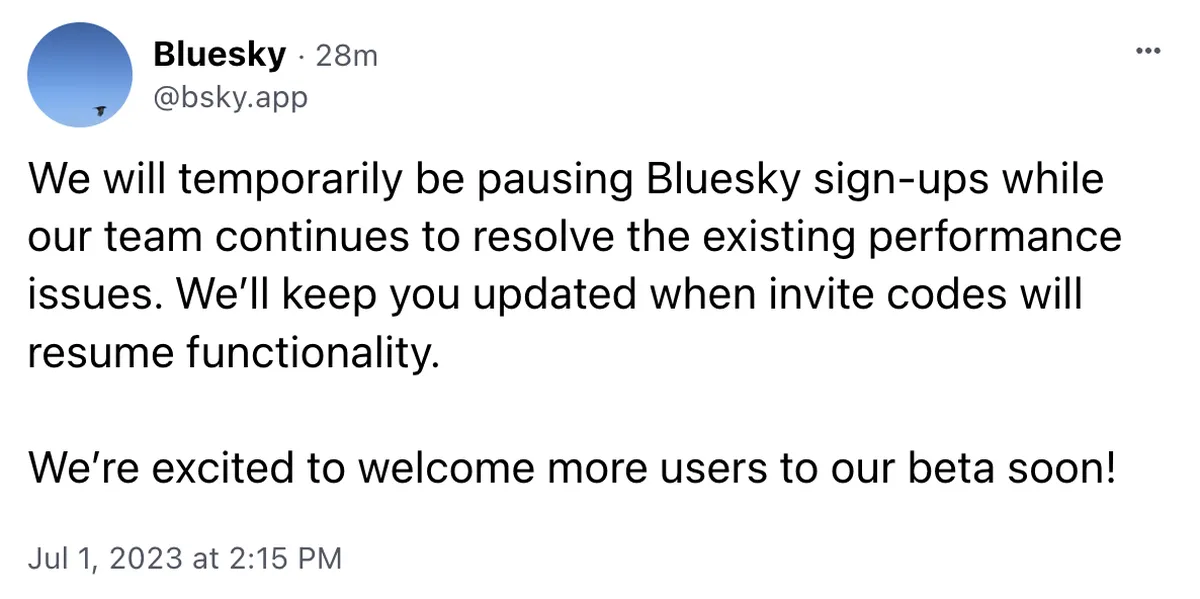Click the 28m relative timestamp
This screenshot has width=1200, height=599.
(x=346, y=56)
